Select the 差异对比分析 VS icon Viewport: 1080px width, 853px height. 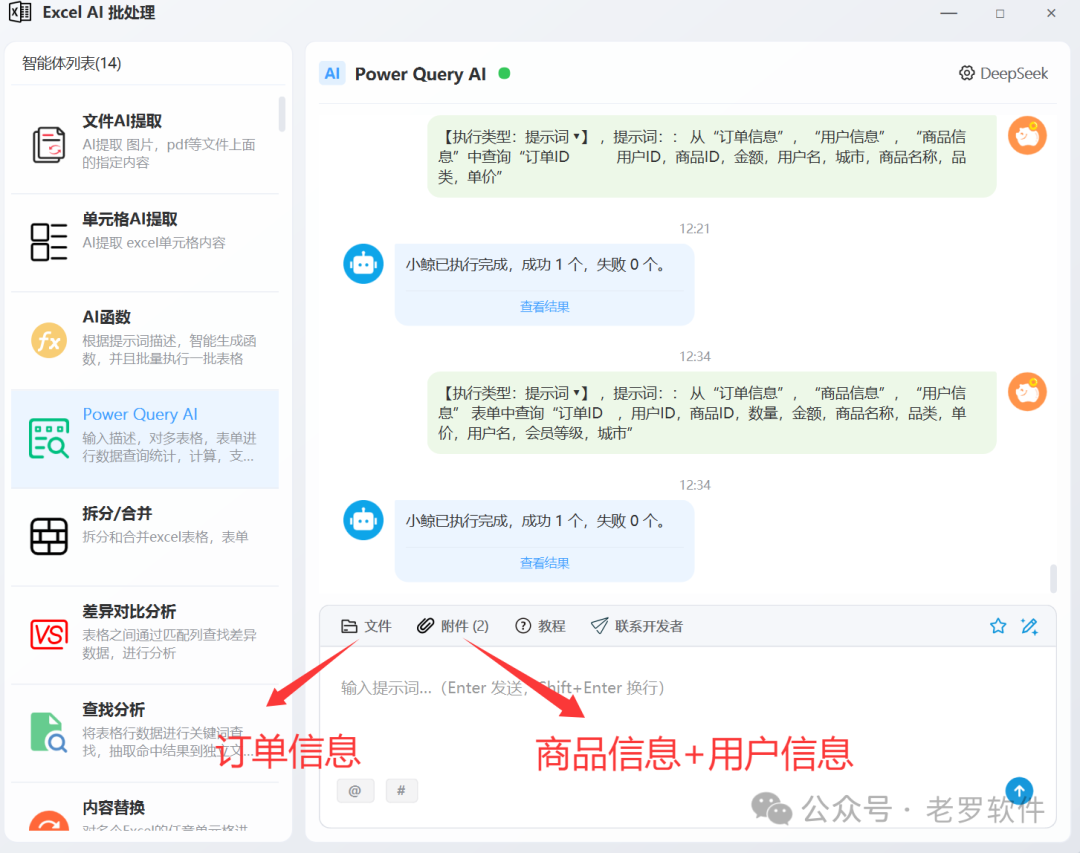coord(49,635)
